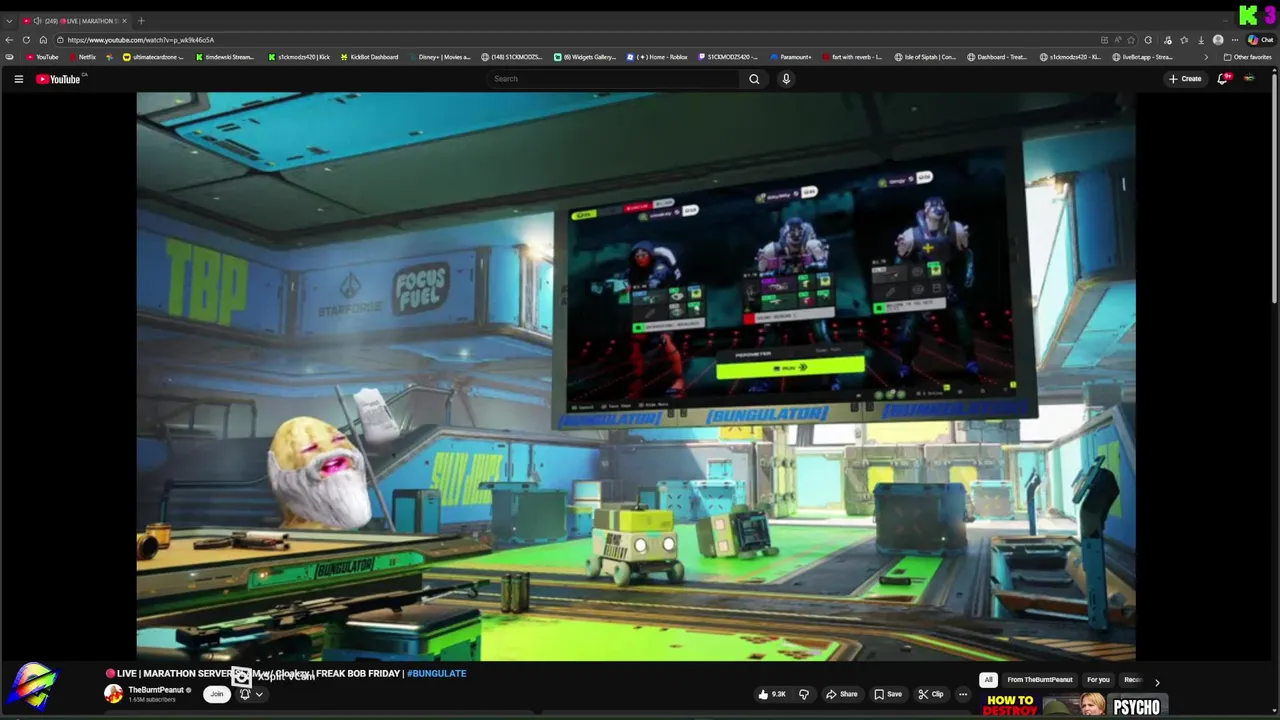
Task: Open the Paramount+ bookmark
Action: click(x=791, y=57)
